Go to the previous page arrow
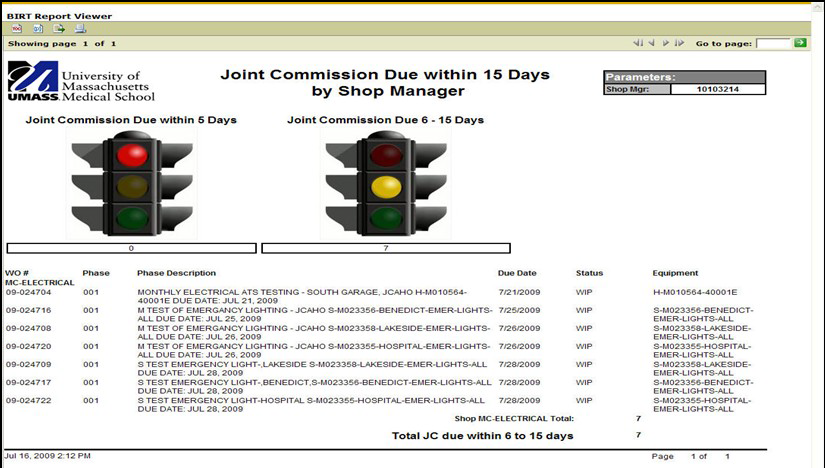Image resolution: width=825 pixels, height=468 pixels. [x=651, y=44]
